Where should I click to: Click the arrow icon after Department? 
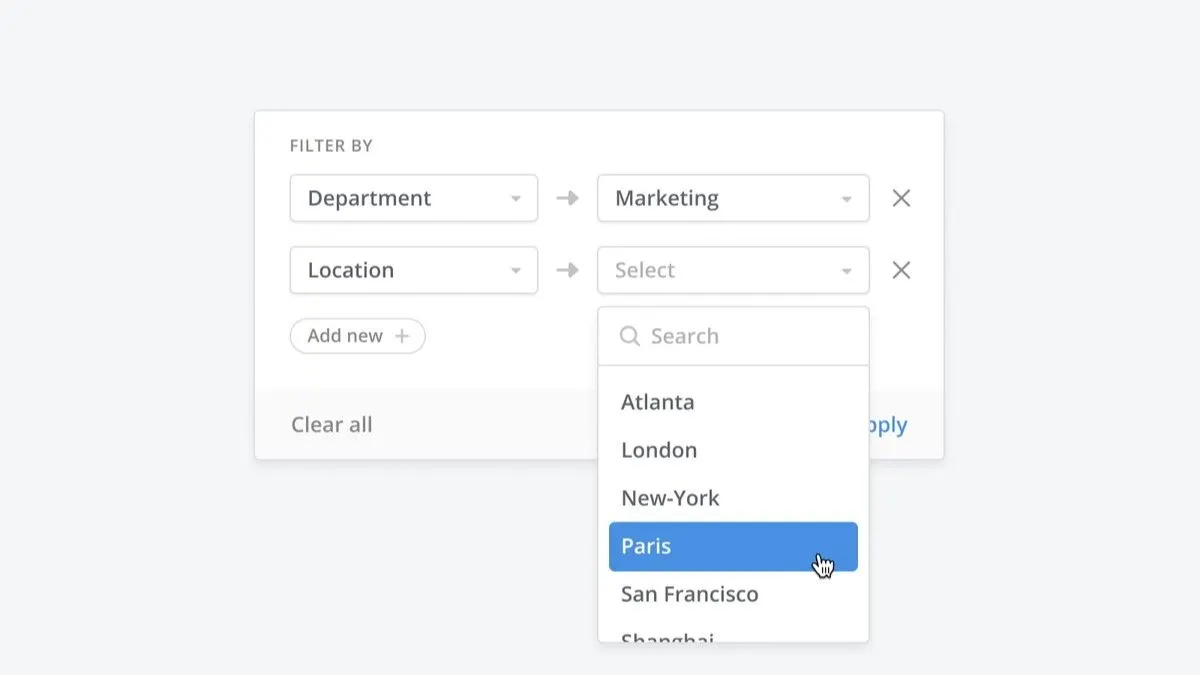pyautogui.click(x=566, y=198)
